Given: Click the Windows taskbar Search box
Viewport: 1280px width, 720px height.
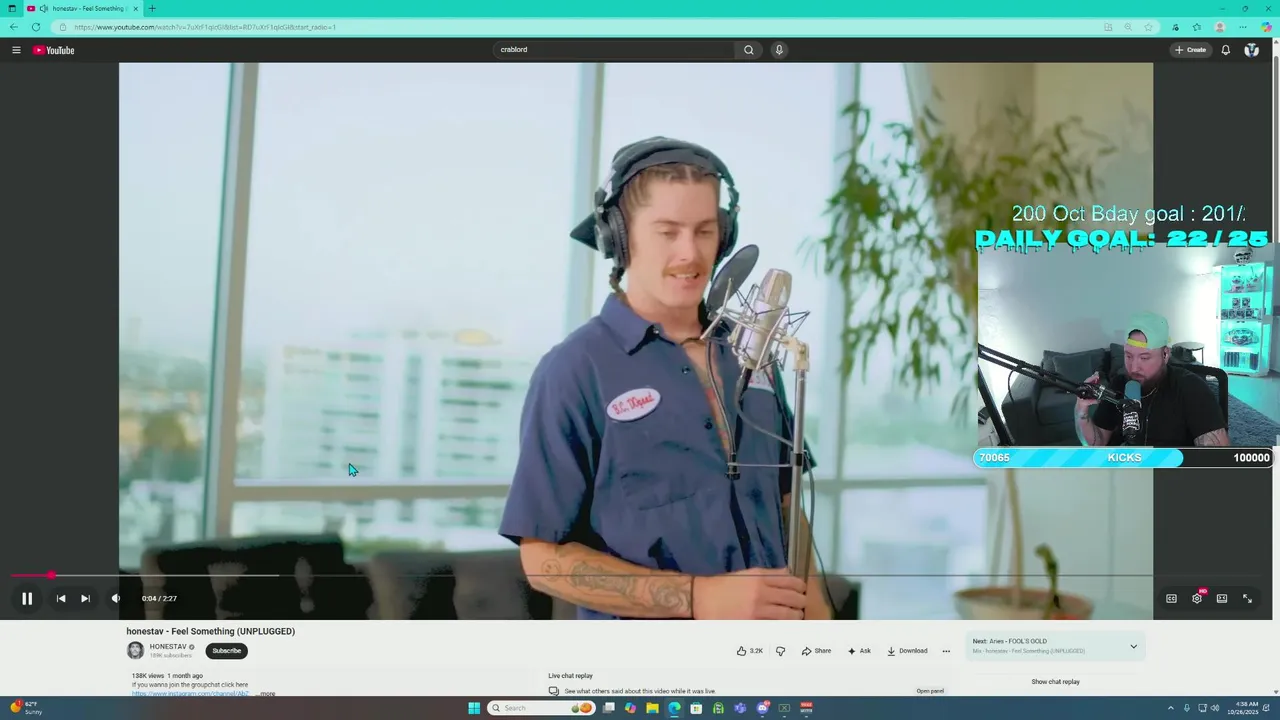Looking at the screenshot, I should [x=540, y=708].
